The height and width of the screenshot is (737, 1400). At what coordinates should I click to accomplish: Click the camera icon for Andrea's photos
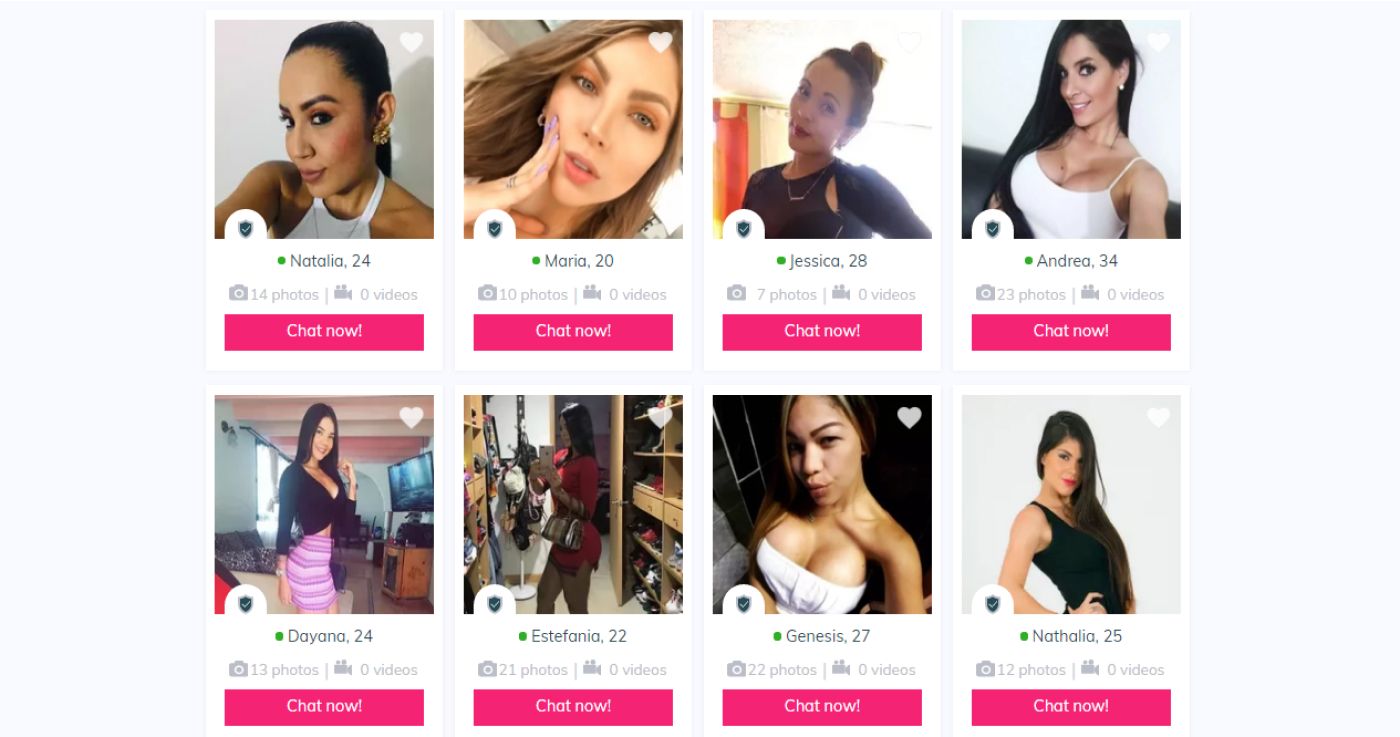[985, 293]
